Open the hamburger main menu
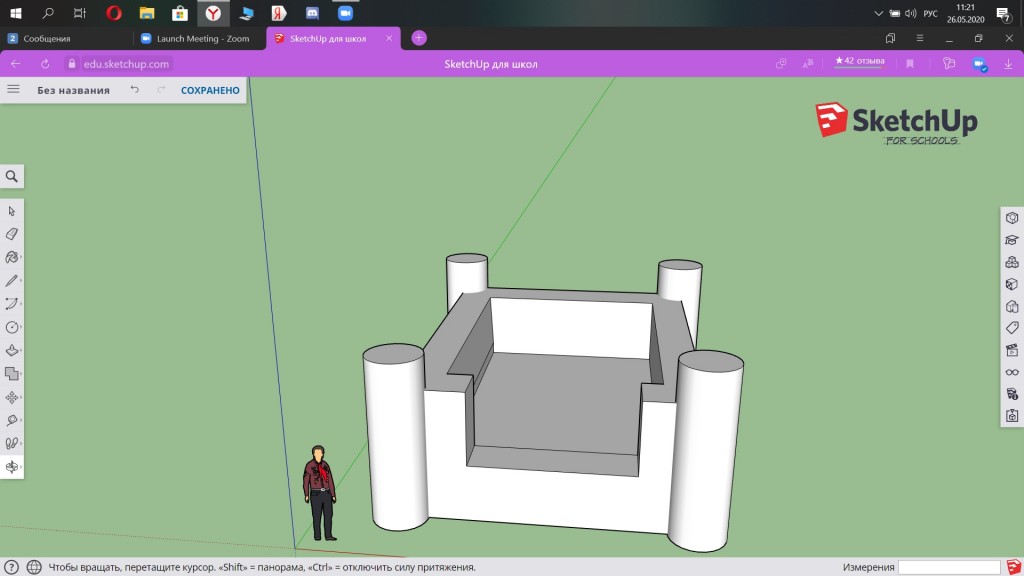Image resolution: width=1024 pixels, height=576 pixels. 13,89
